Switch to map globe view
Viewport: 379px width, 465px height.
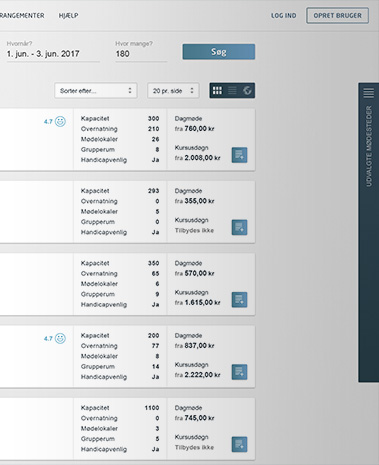click(247, 90)
